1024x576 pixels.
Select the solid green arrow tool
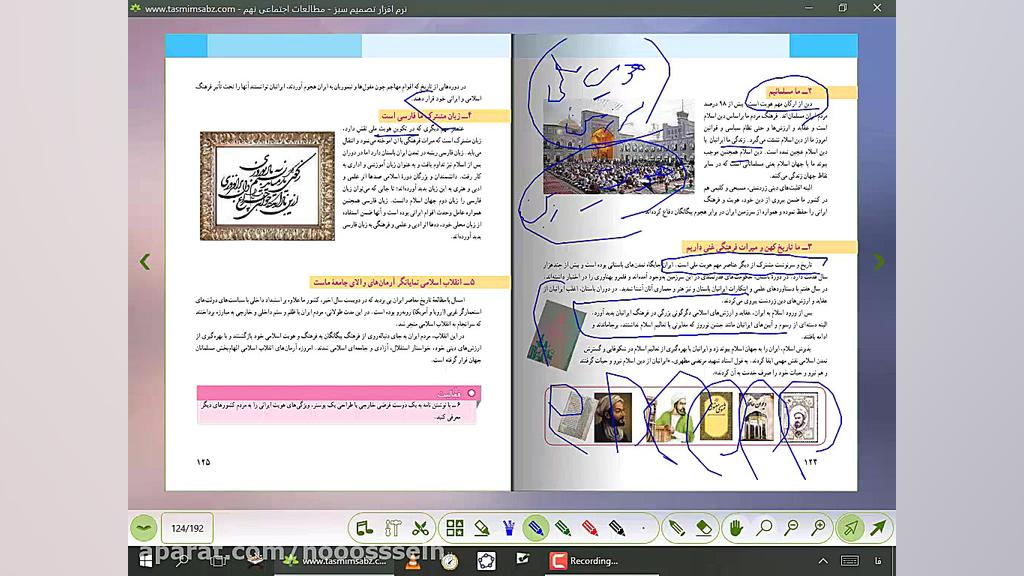pos(878,528)
